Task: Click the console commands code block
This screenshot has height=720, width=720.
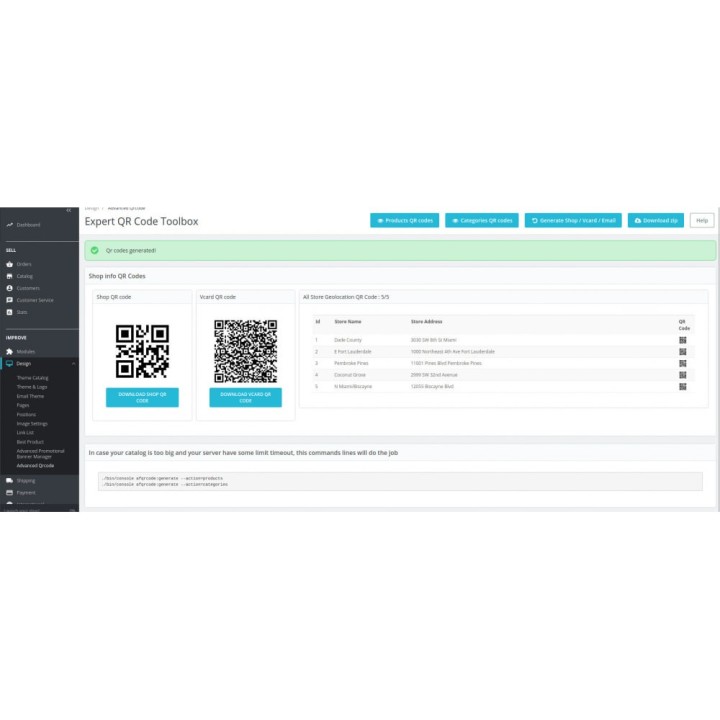Action: click(400, 481)
